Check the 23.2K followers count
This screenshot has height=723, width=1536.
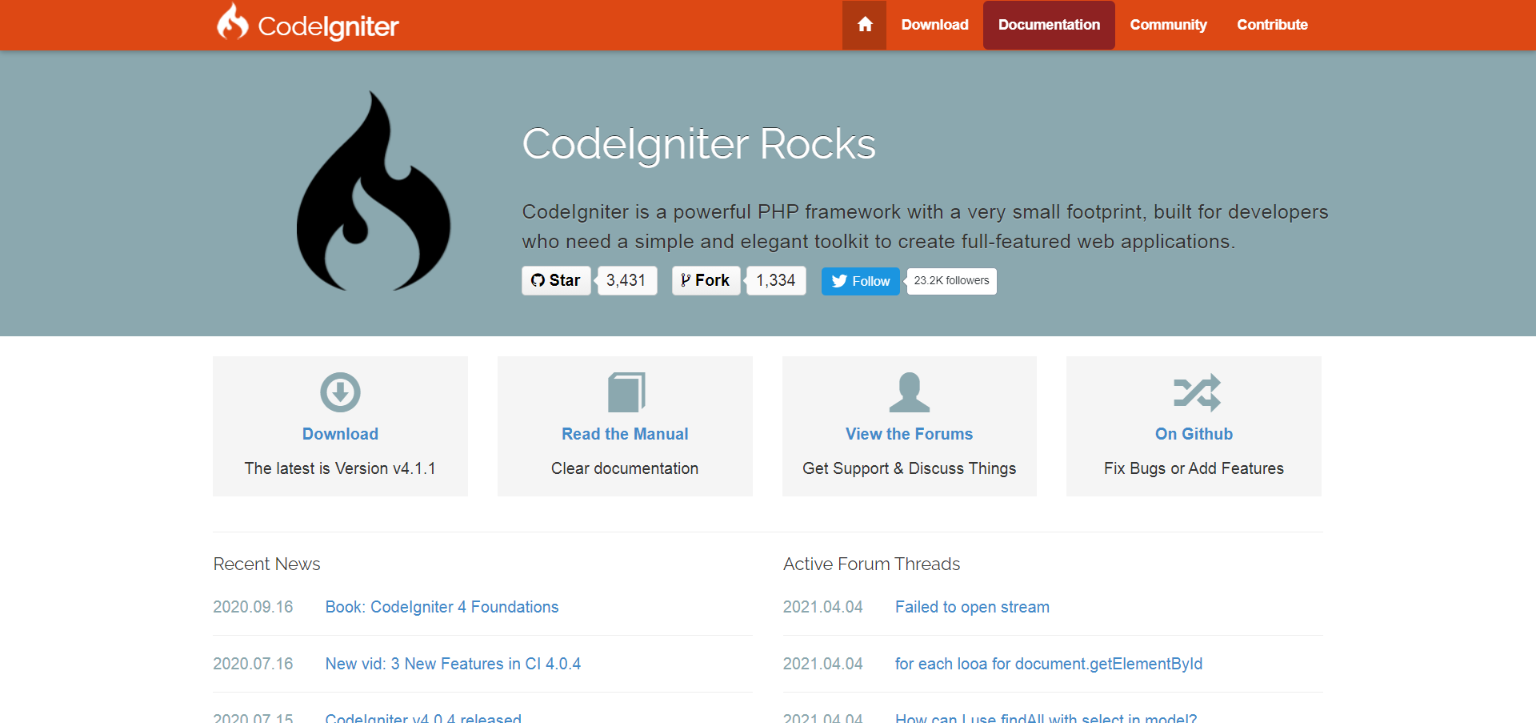950,281
